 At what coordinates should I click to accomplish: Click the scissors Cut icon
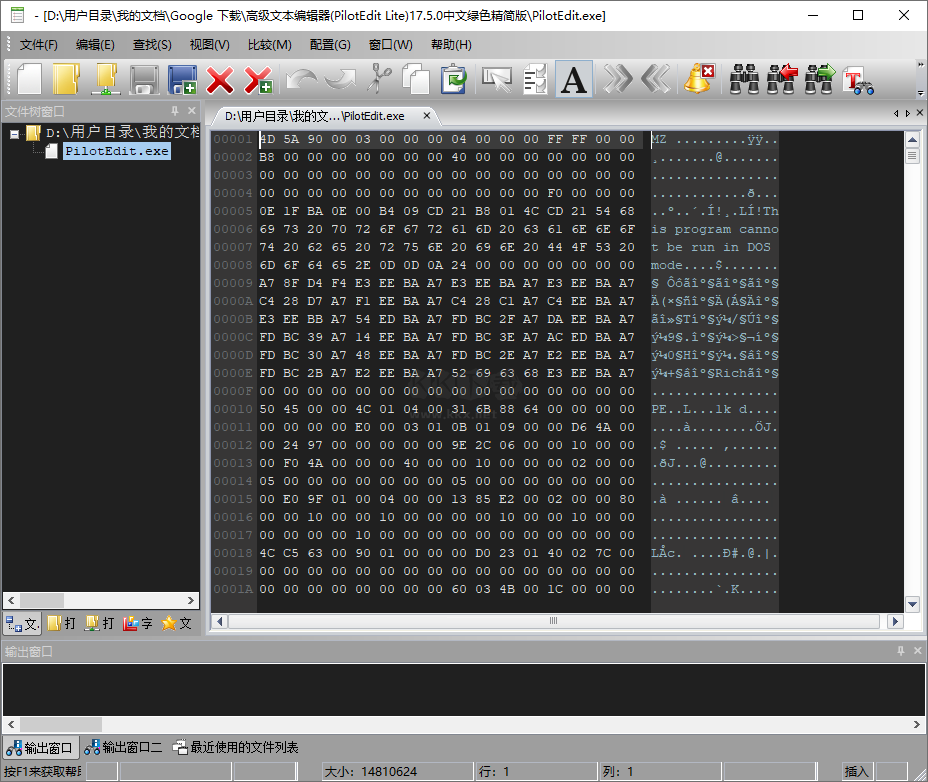click(x=379, y=79)
